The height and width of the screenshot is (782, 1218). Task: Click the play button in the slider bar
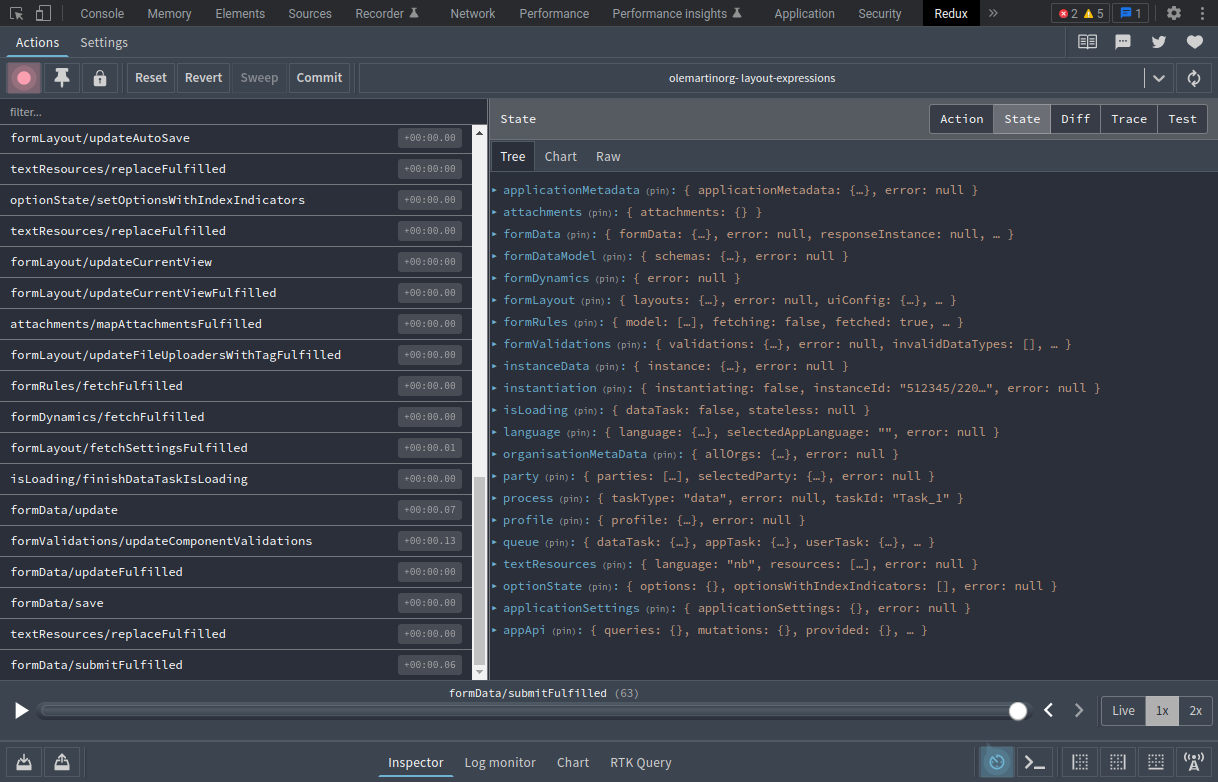(x=21, y=710)
